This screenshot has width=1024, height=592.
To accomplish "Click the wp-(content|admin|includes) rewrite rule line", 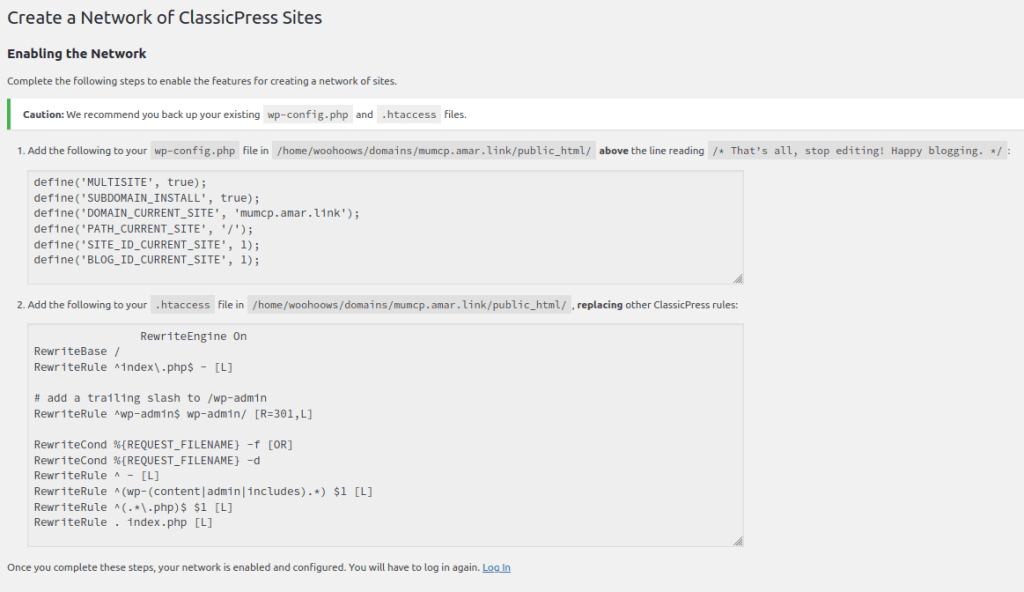I will (x=203, y=491).
